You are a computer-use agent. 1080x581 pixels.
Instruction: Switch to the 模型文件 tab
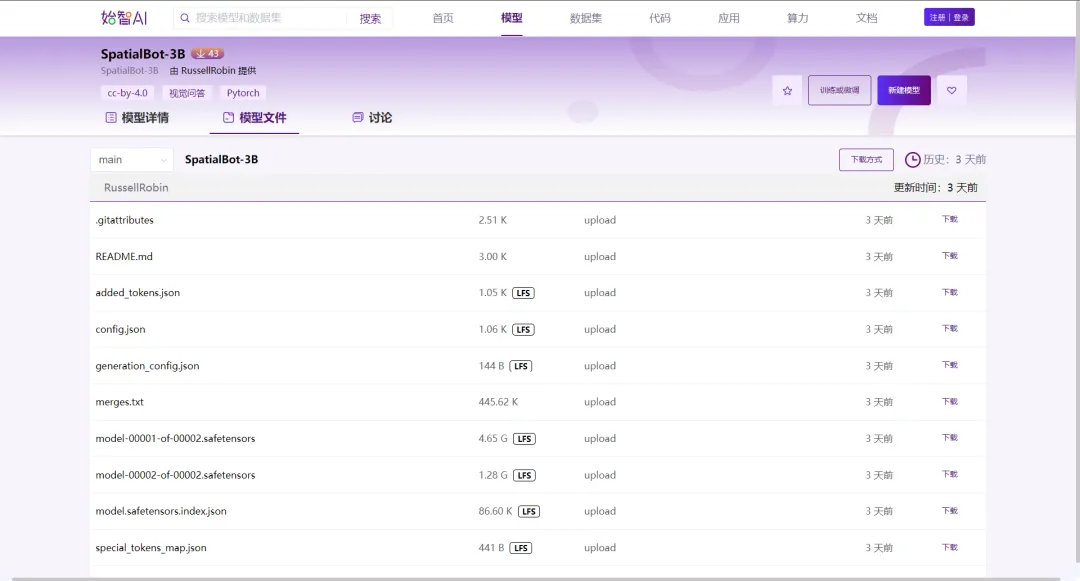click(254, 118)
